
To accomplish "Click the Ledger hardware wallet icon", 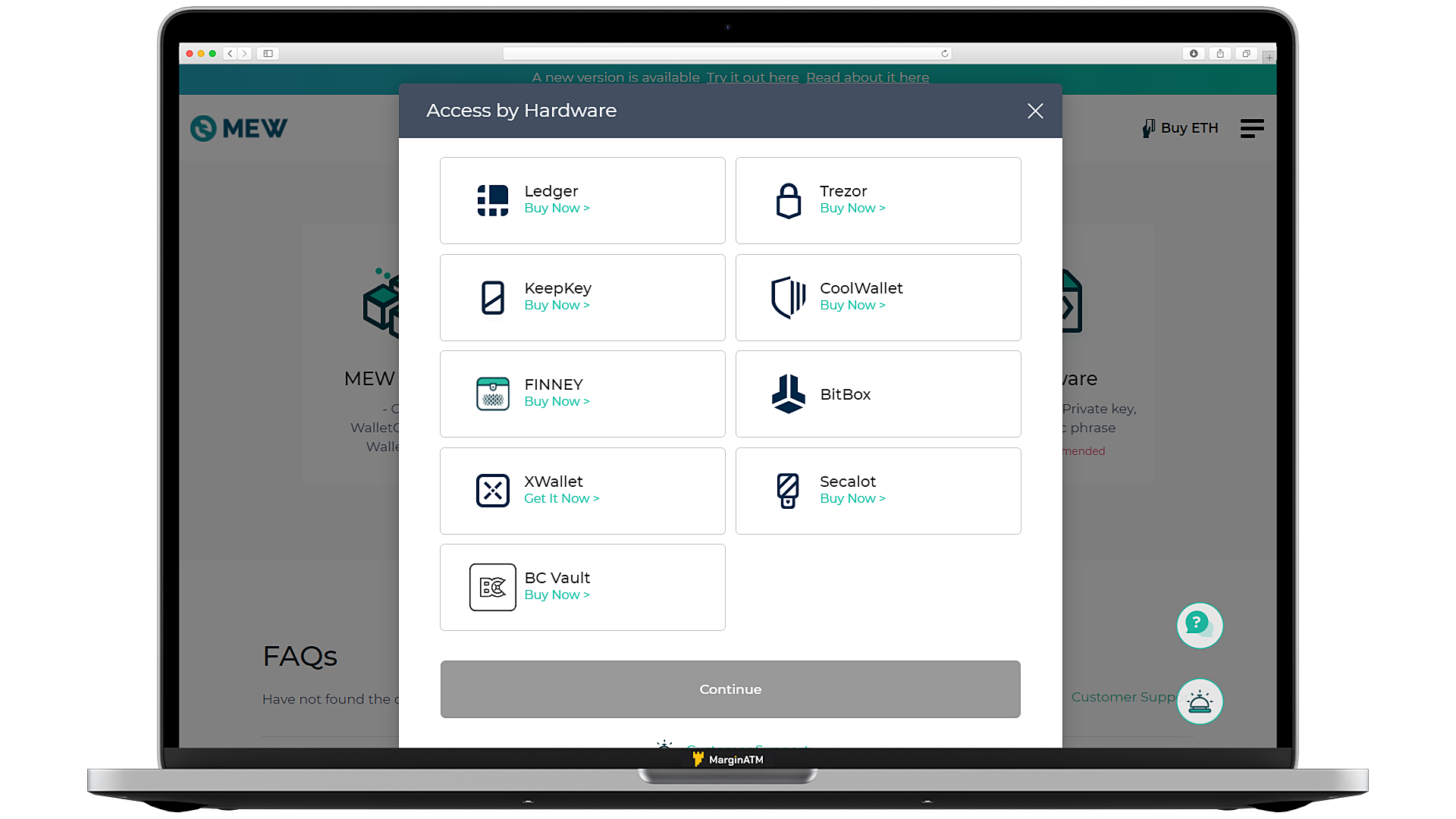I will pos(492,199).
